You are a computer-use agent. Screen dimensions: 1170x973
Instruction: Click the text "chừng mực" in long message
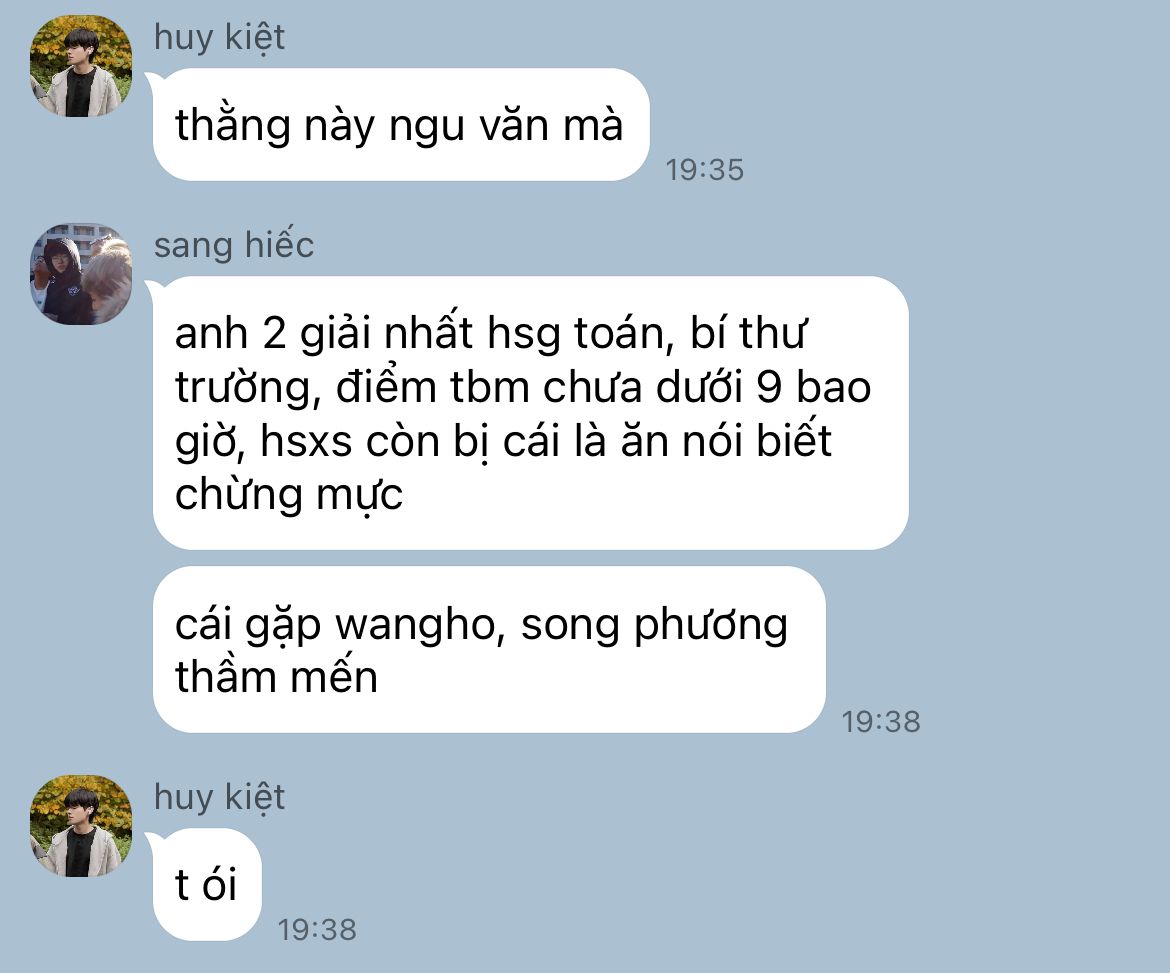(x=289, y=495)
